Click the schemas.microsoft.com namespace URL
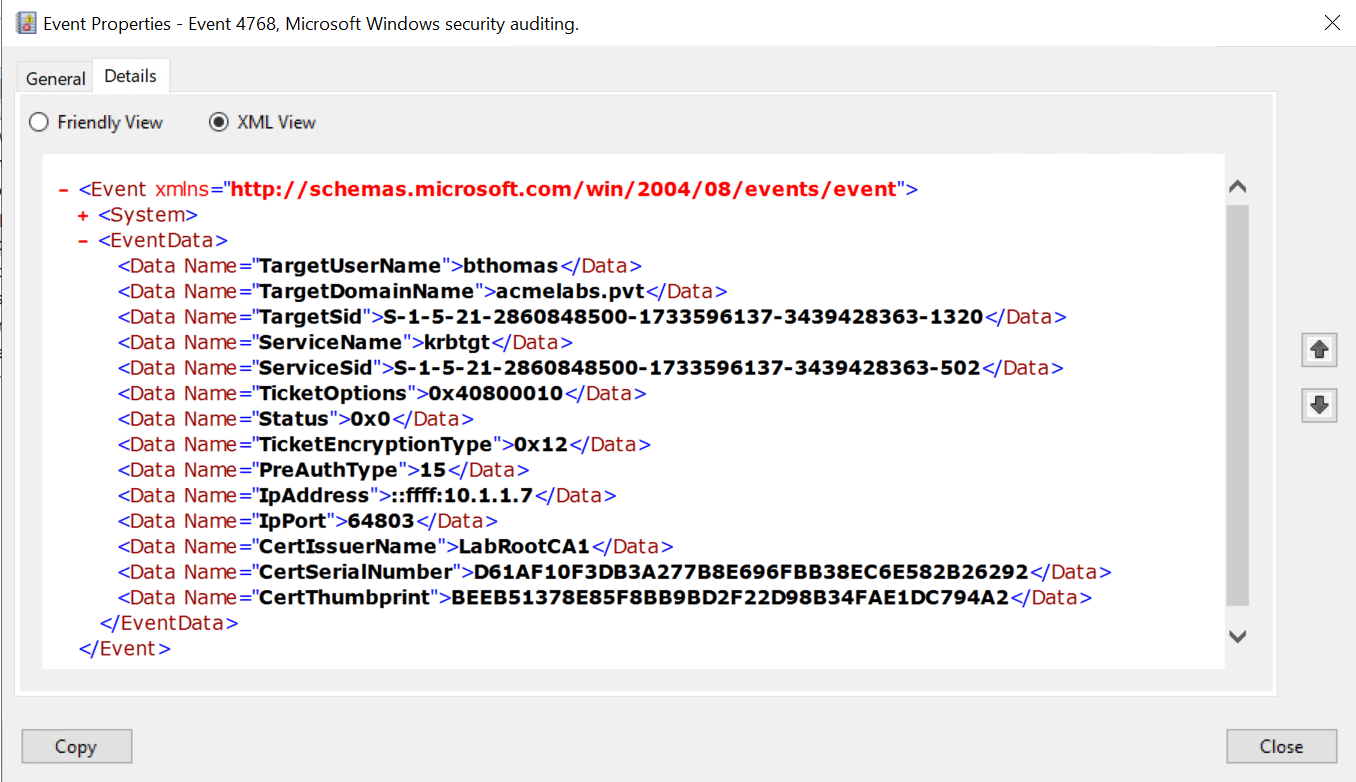The width and height of the screenshot is (1356, 782). (x=563, y=189)
